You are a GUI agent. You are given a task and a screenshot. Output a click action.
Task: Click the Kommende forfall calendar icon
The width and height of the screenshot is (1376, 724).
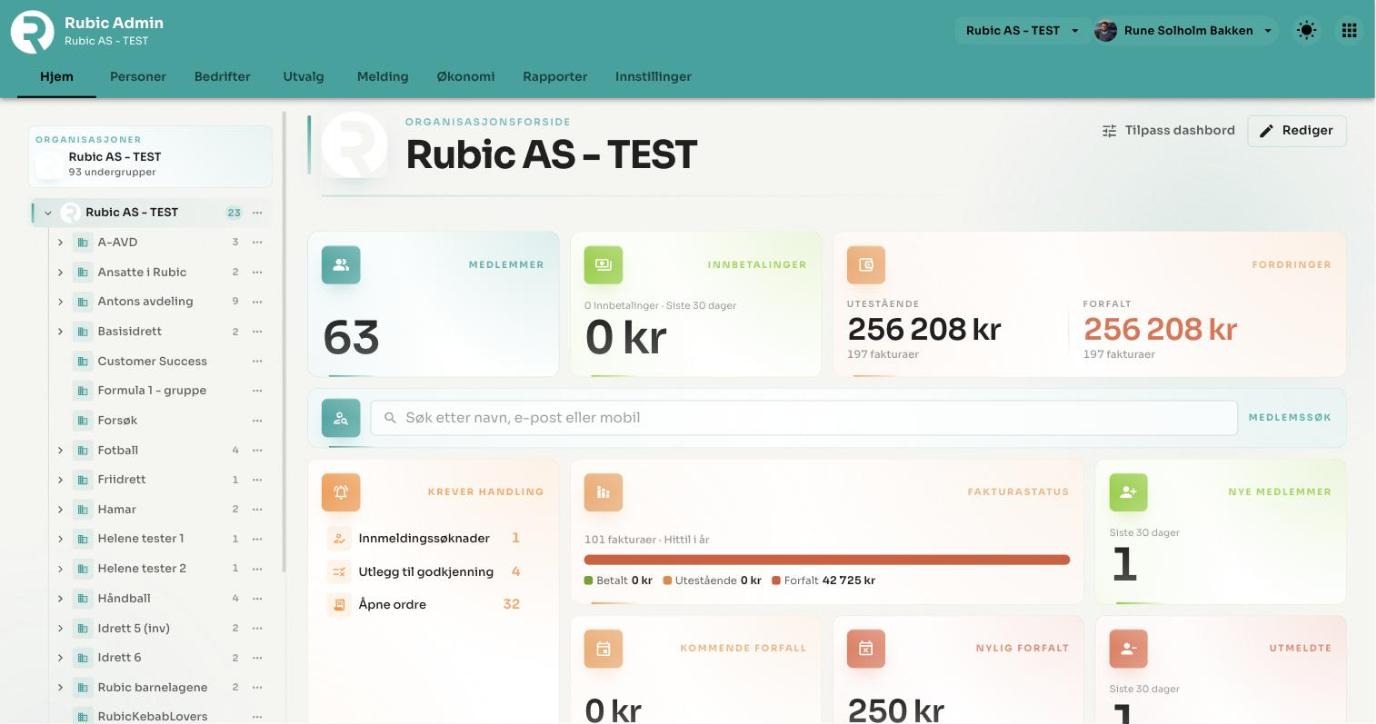603,649
